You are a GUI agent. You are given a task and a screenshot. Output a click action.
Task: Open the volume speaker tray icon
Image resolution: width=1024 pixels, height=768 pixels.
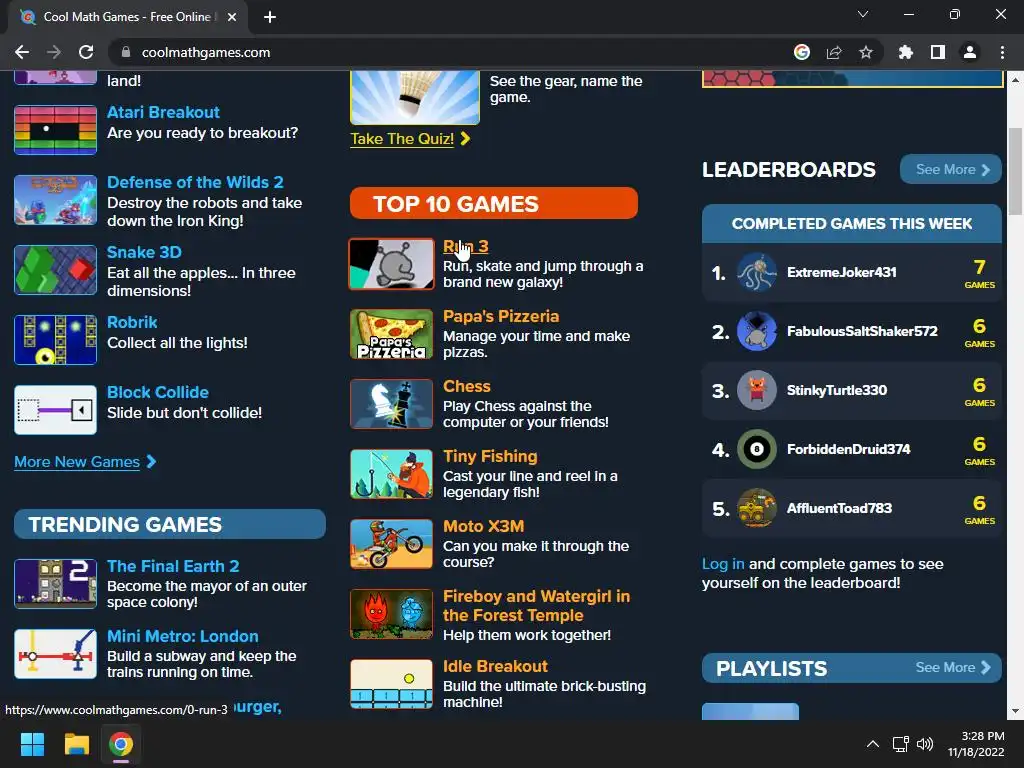925,744
